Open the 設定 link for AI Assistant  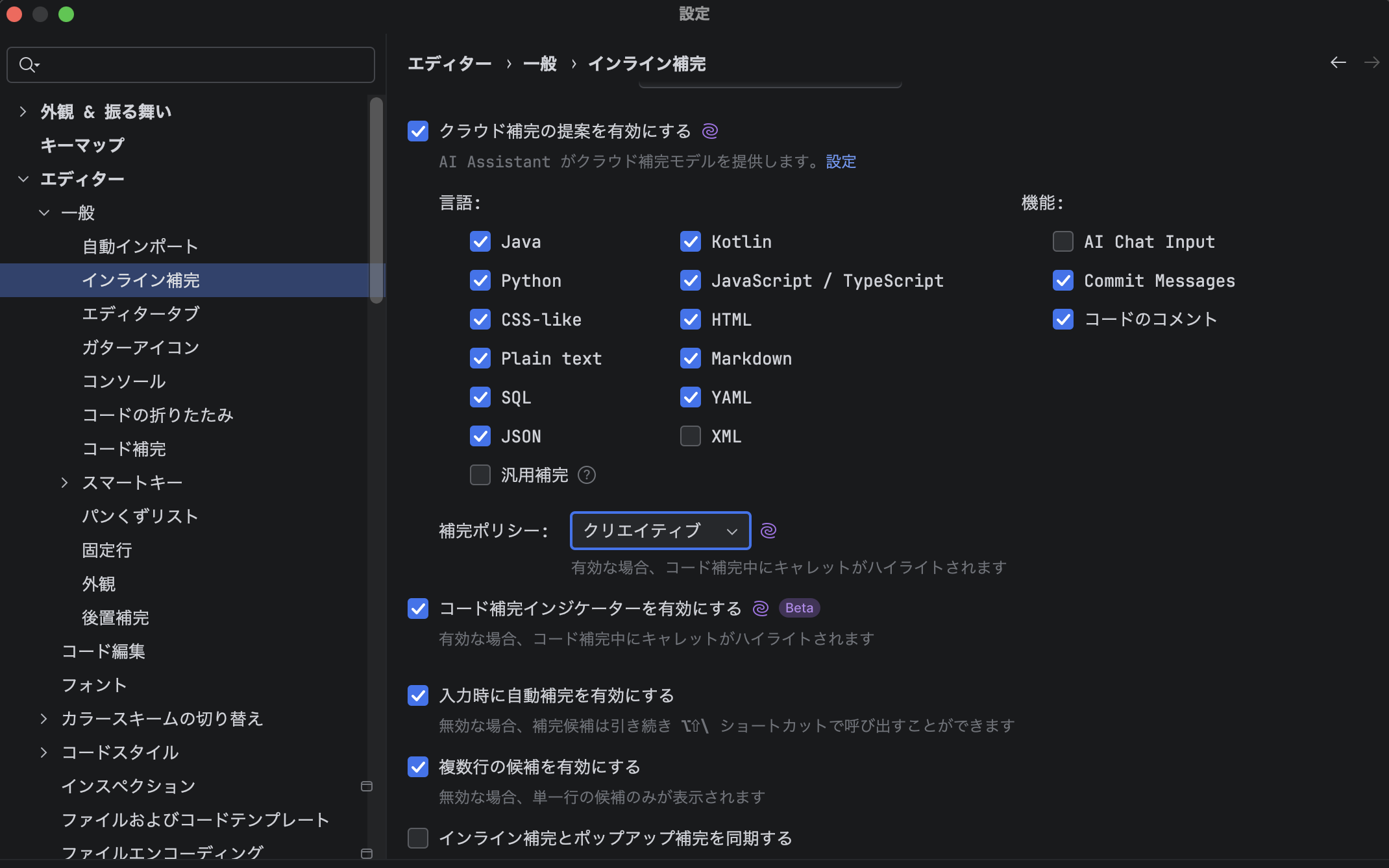pos(841,162)
